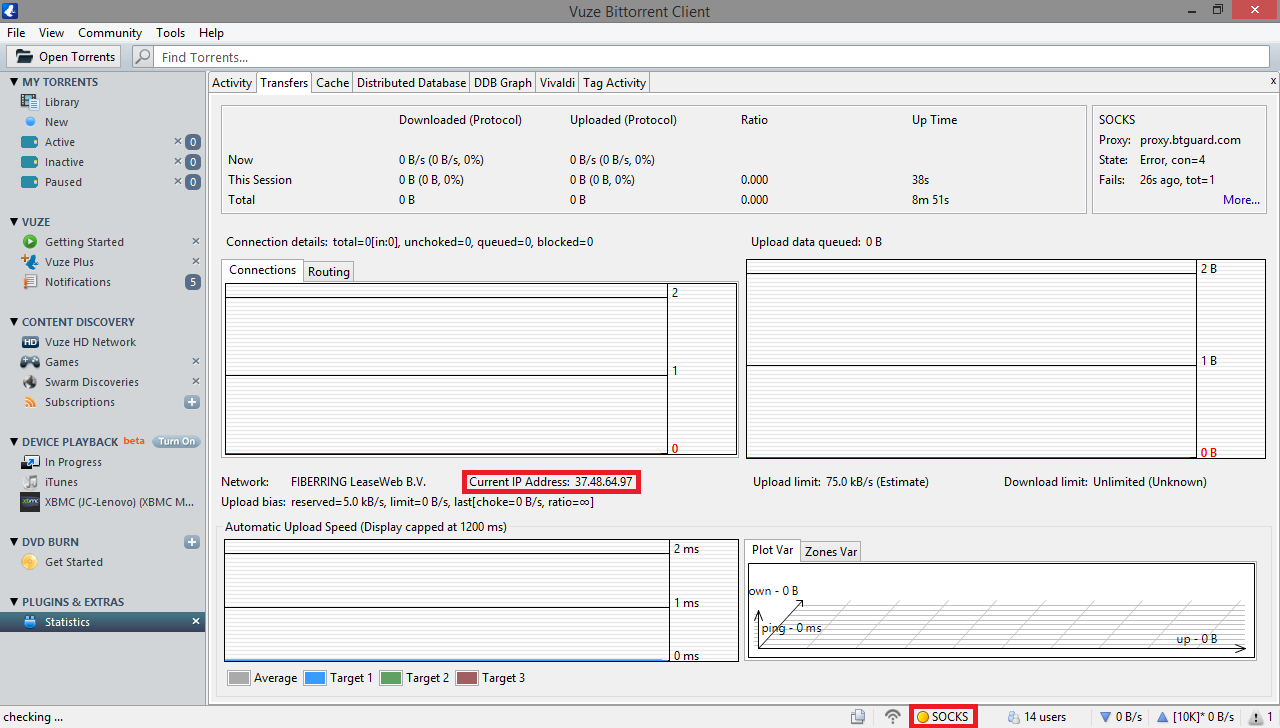This screenshot has width=1280, height=728.
Task: Click the 14 users status icon
Action: [1013, 717]
